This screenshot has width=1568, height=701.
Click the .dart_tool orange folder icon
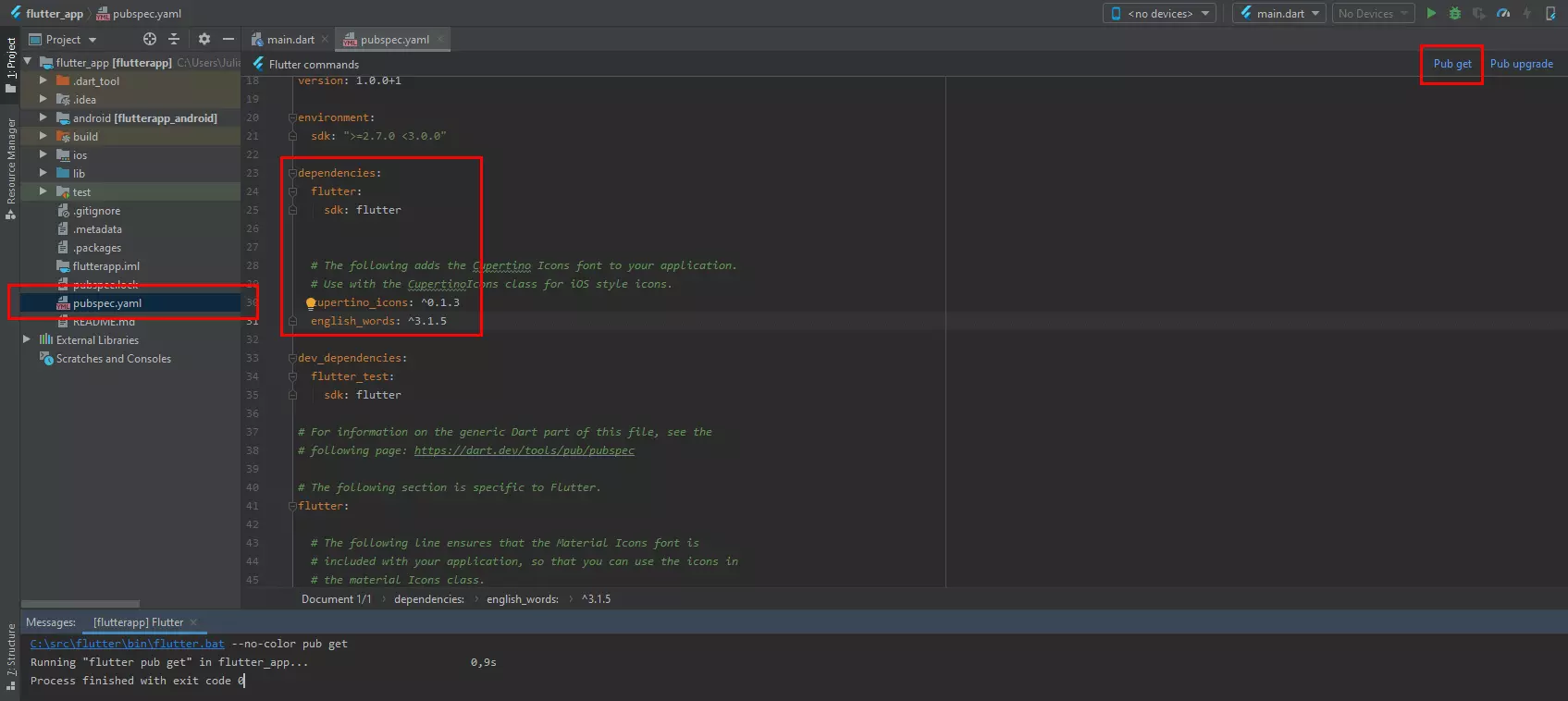(x=63, y=80)
